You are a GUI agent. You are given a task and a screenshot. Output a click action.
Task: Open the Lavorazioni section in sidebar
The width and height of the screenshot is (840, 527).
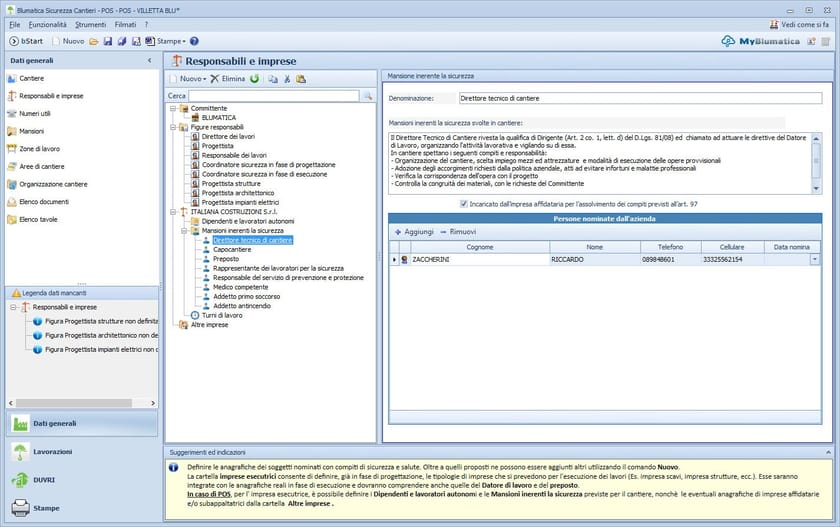(x=52, y=452)
